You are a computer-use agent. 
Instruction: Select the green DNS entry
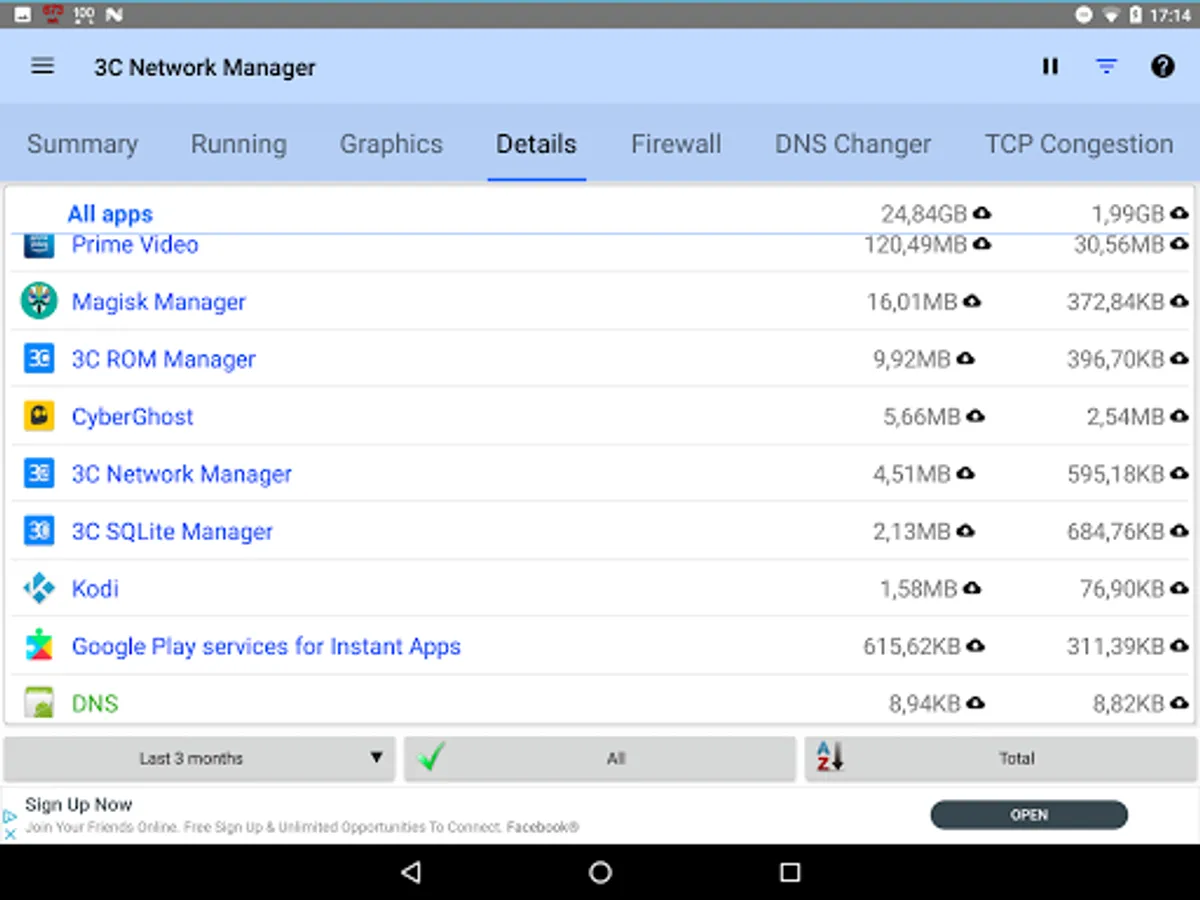click(95, 704)
